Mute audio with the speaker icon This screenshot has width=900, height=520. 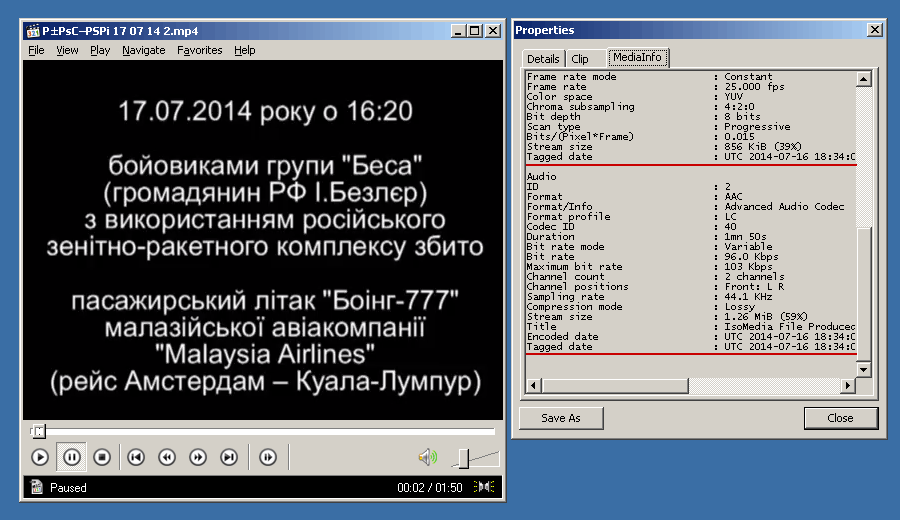click(428, 457)
